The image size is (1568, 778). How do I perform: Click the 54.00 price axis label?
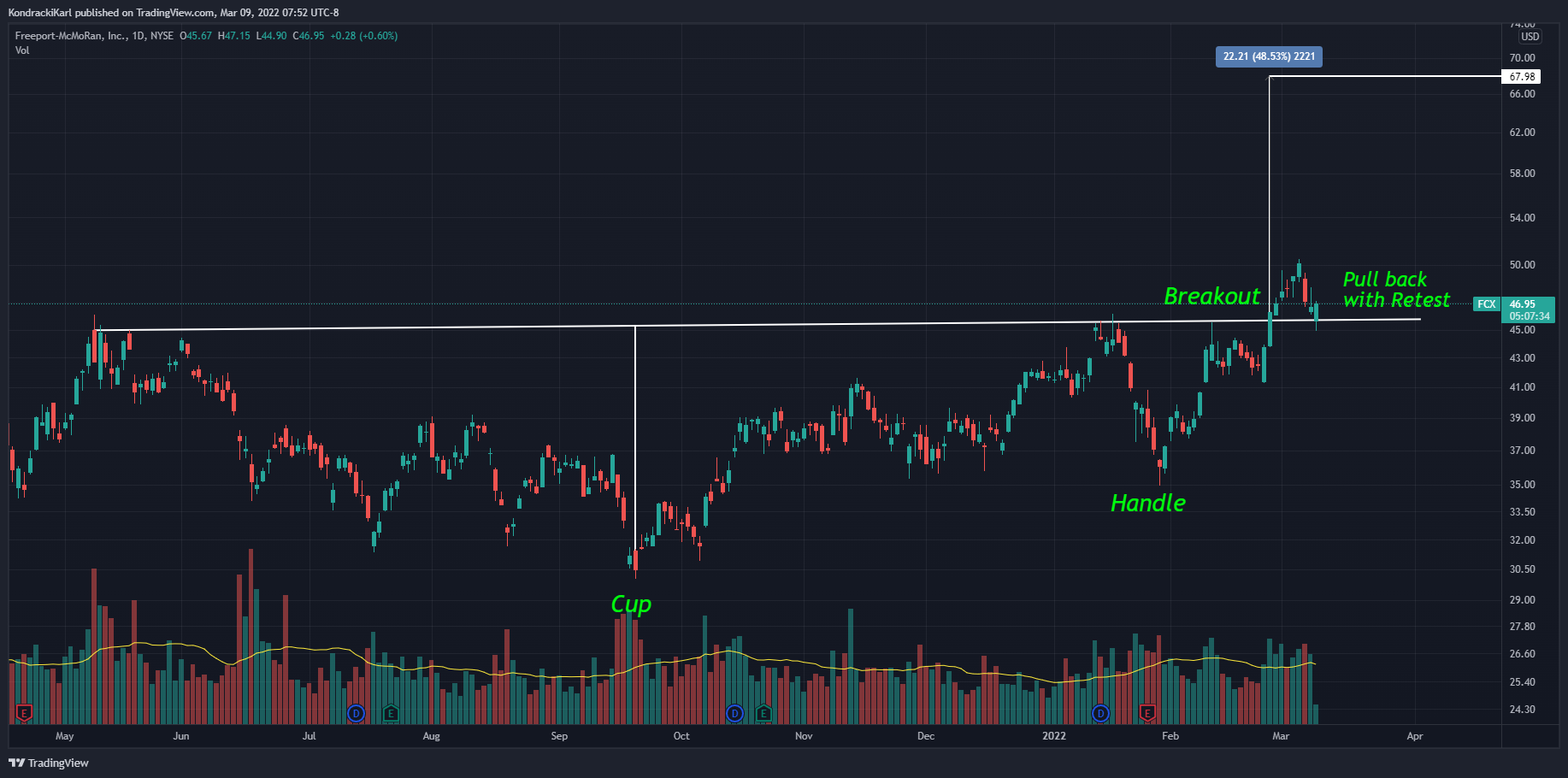tap(1522, 218)
